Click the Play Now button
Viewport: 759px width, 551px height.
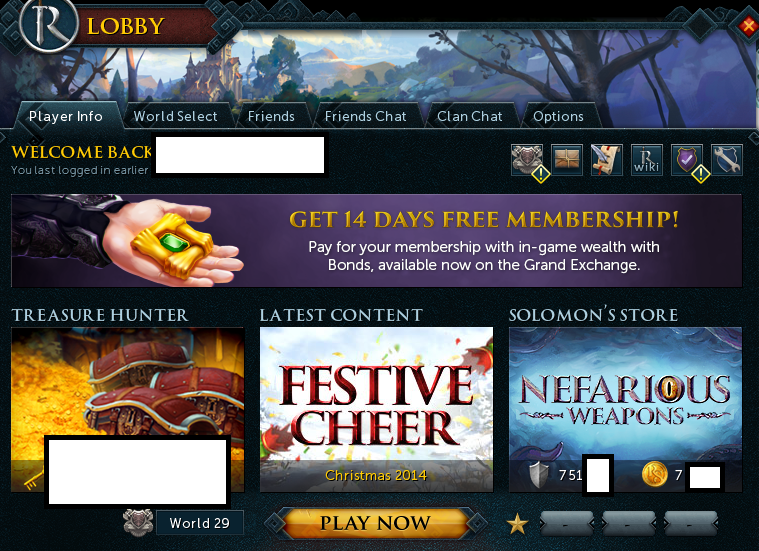click(375, 523)
